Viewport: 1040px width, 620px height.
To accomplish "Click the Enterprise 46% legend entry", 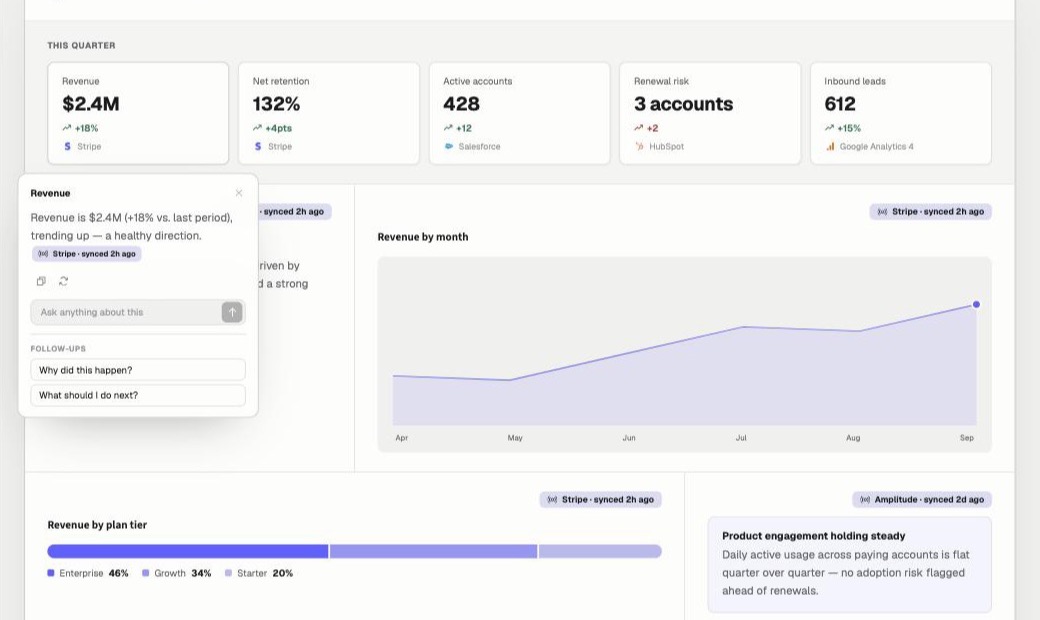I will pyautogui.click(x=88, y=573).
